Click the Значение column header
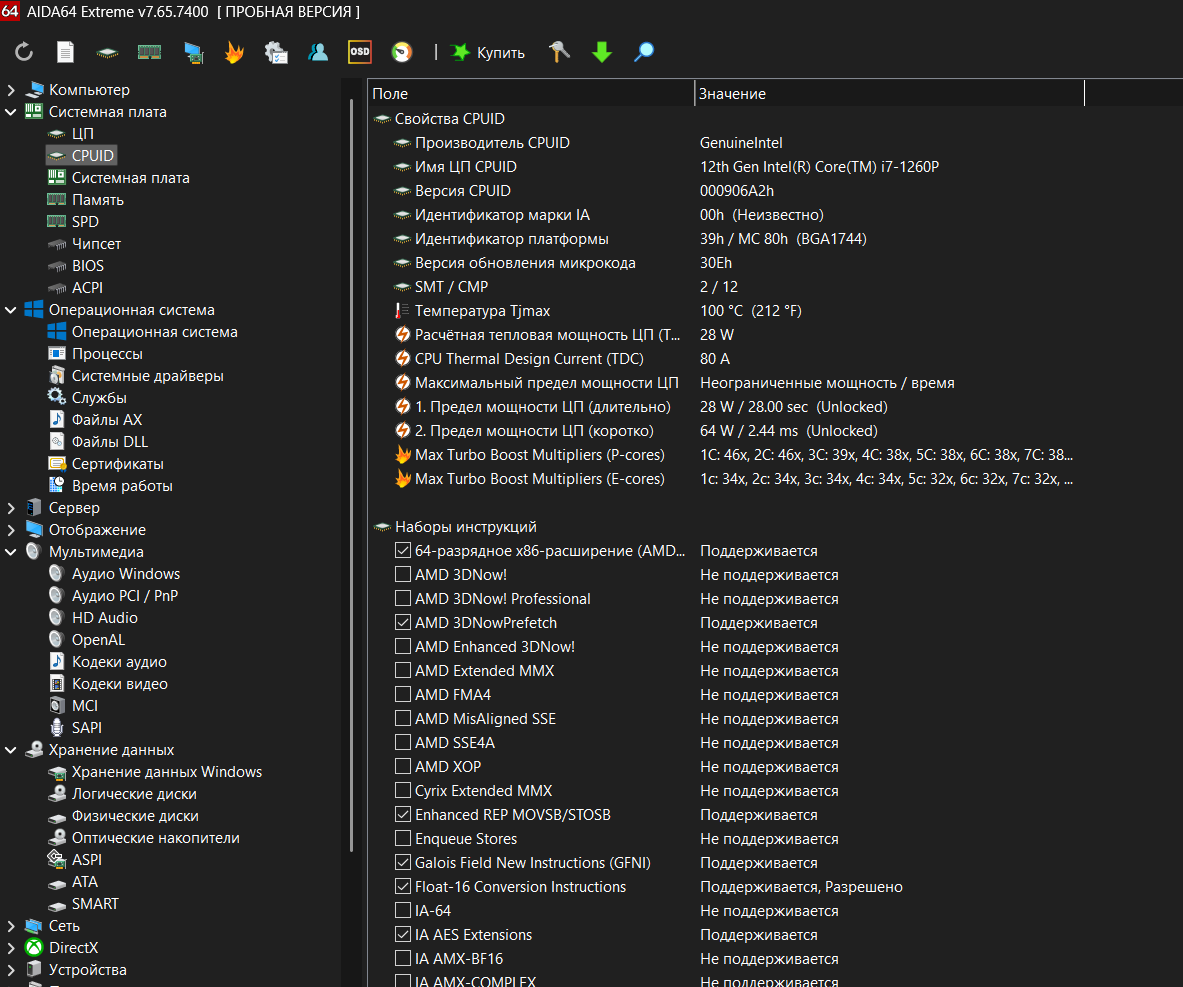Viewport: 1183px width, 987px height. 889,94
